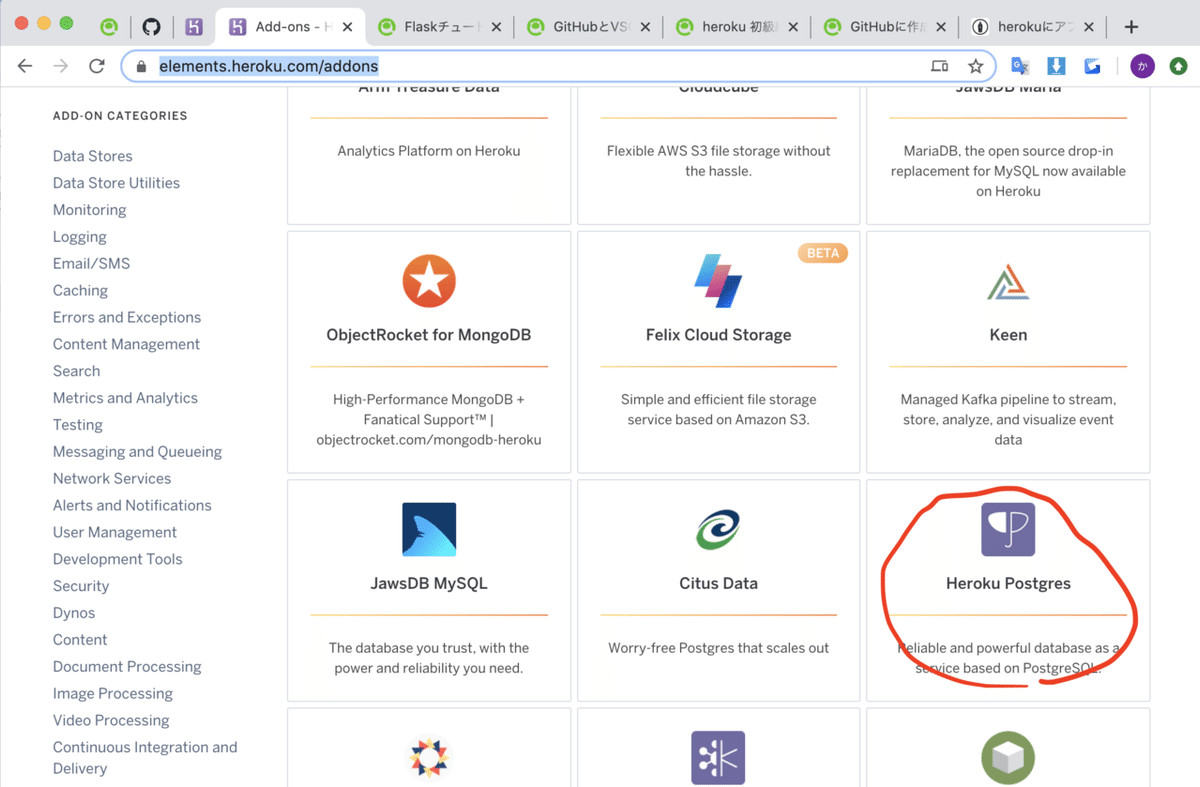This screenshot has height=787, width=1200.
Task: Click the Citus Data swirl logo
Action: [718, 529]
